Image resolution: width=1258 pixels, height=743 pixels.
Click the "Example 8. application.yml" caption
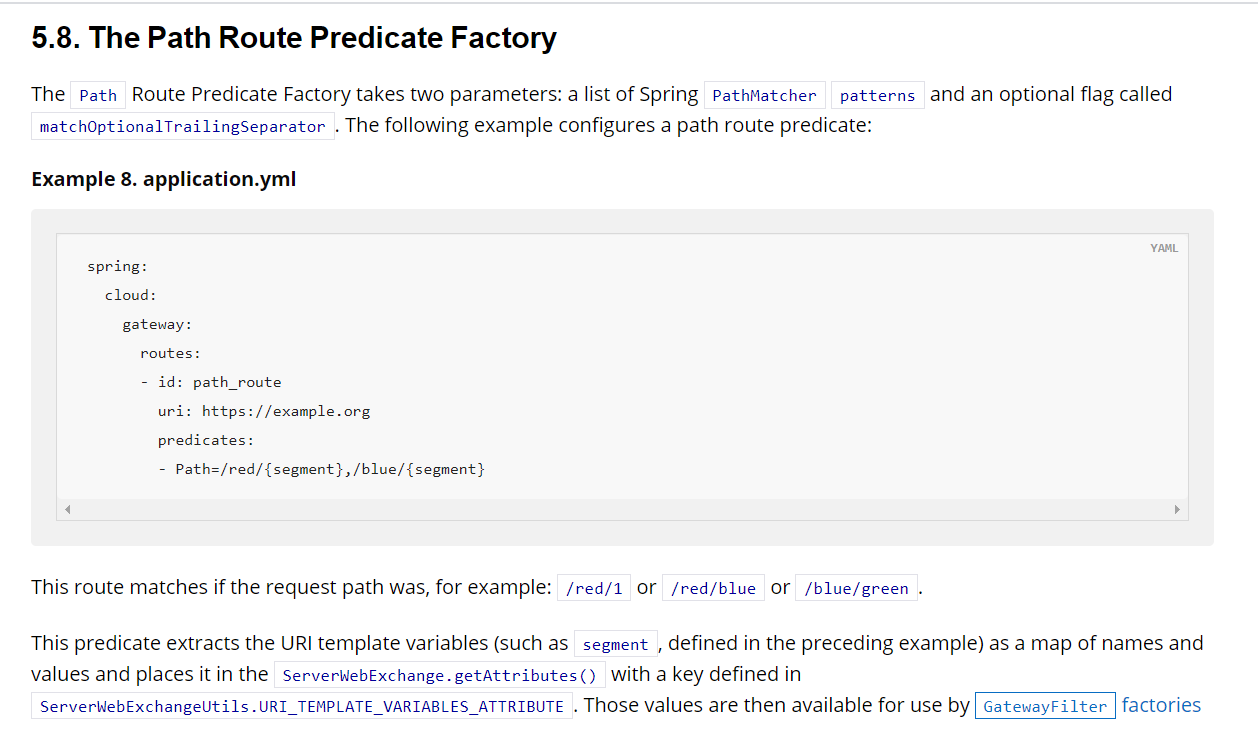164,179
